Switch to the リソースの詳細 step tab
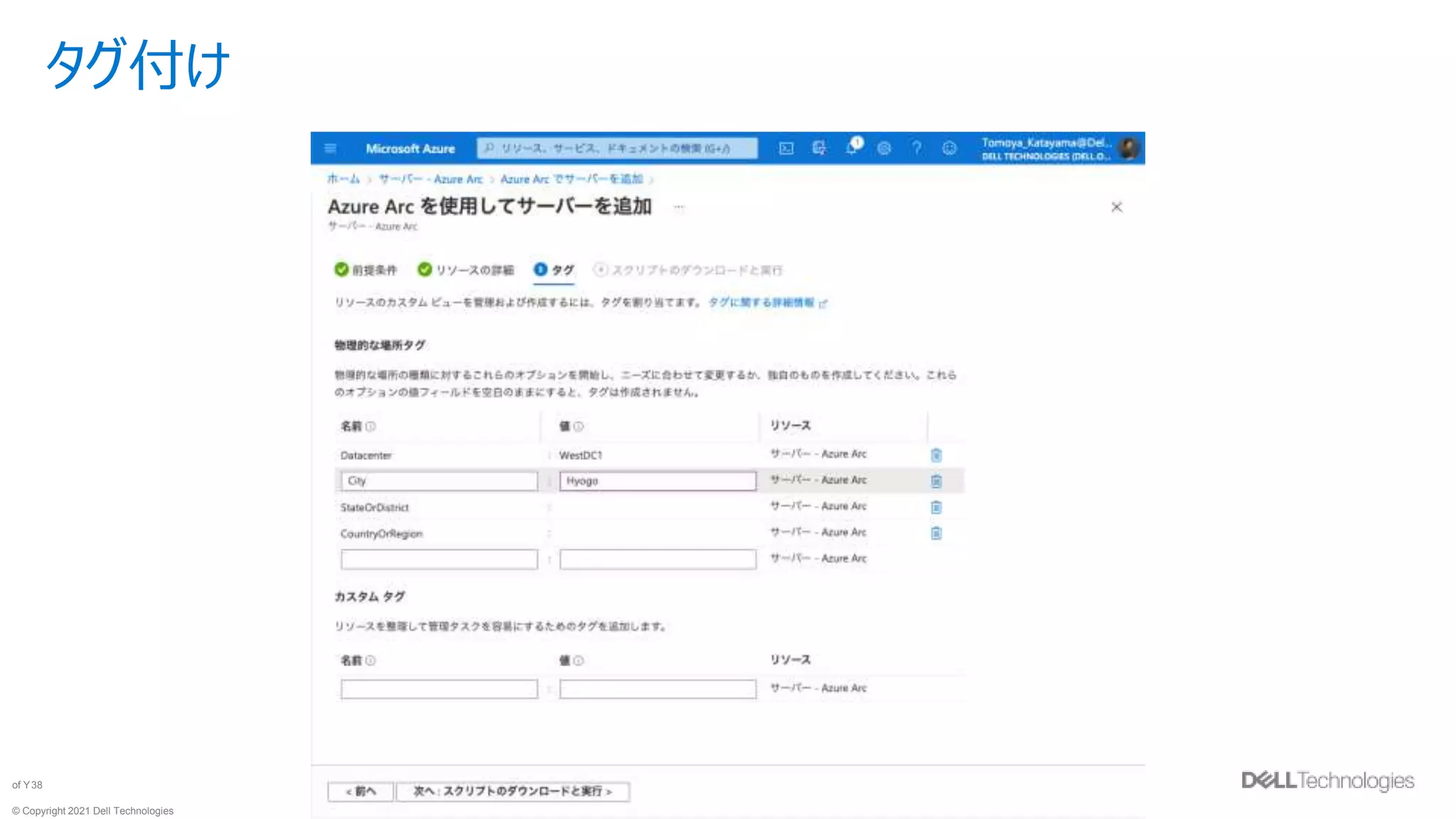 (x=465, y=269)
